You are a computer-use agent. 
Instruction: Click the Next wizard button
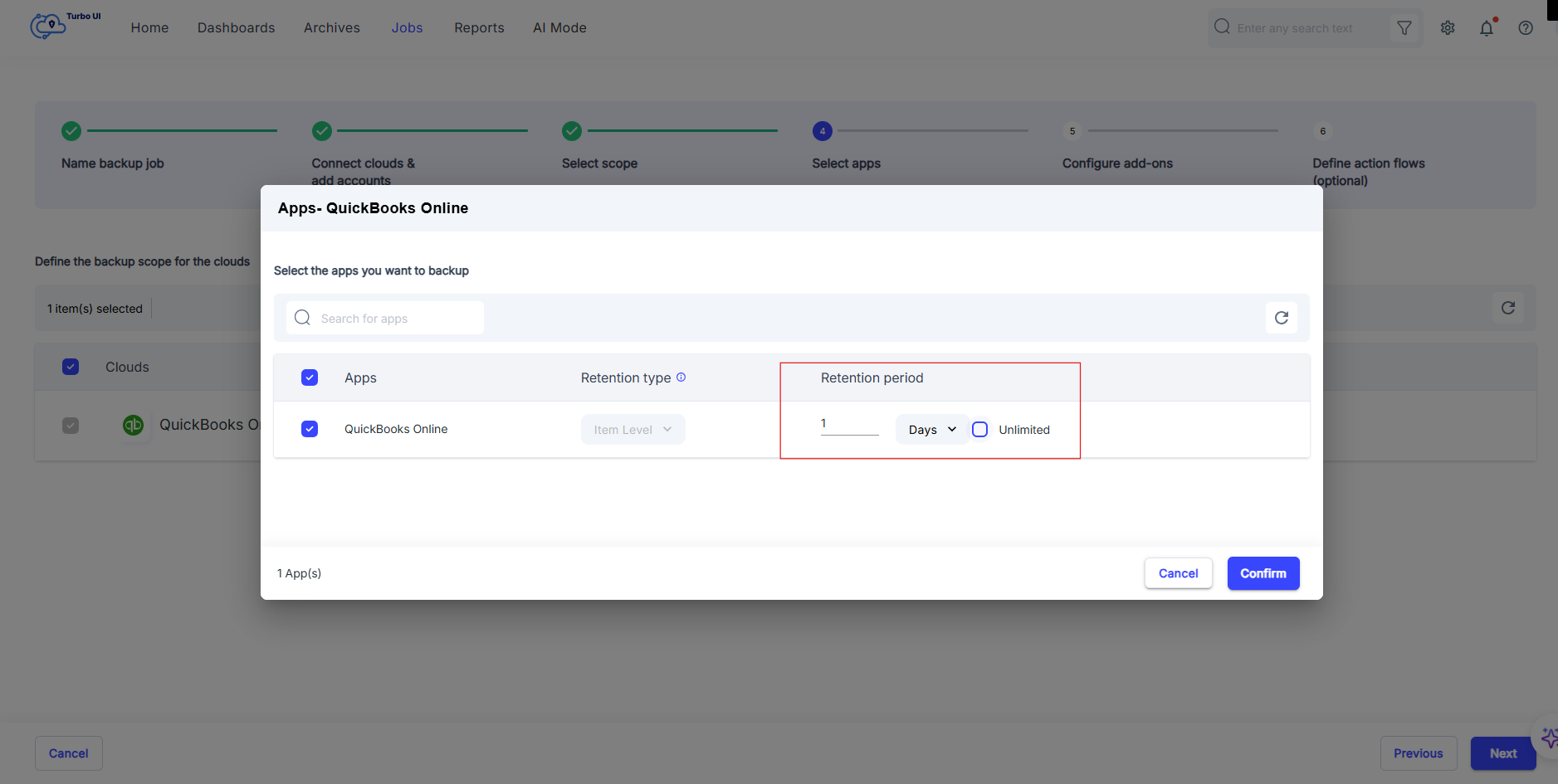(x=1503, y=753)
